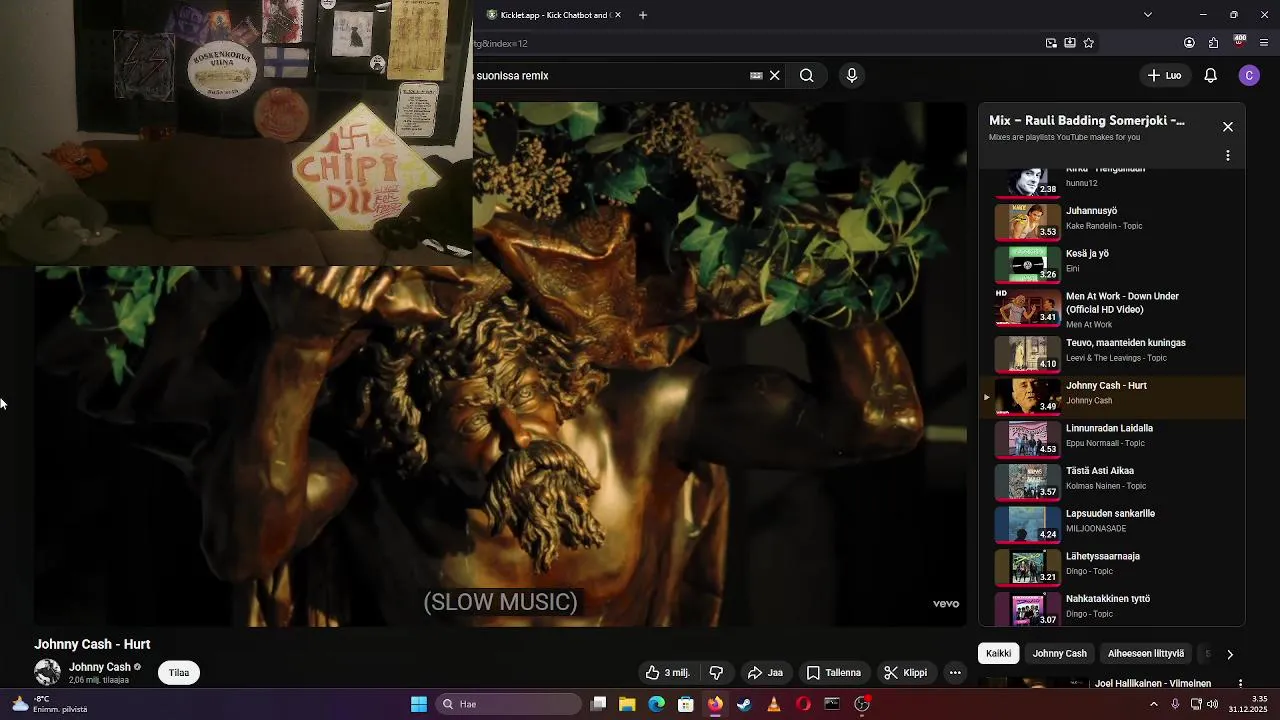Open File Explorer from the taskbar
The height and width of the screenshot is (720, 1280).
(x=627, y=704)
